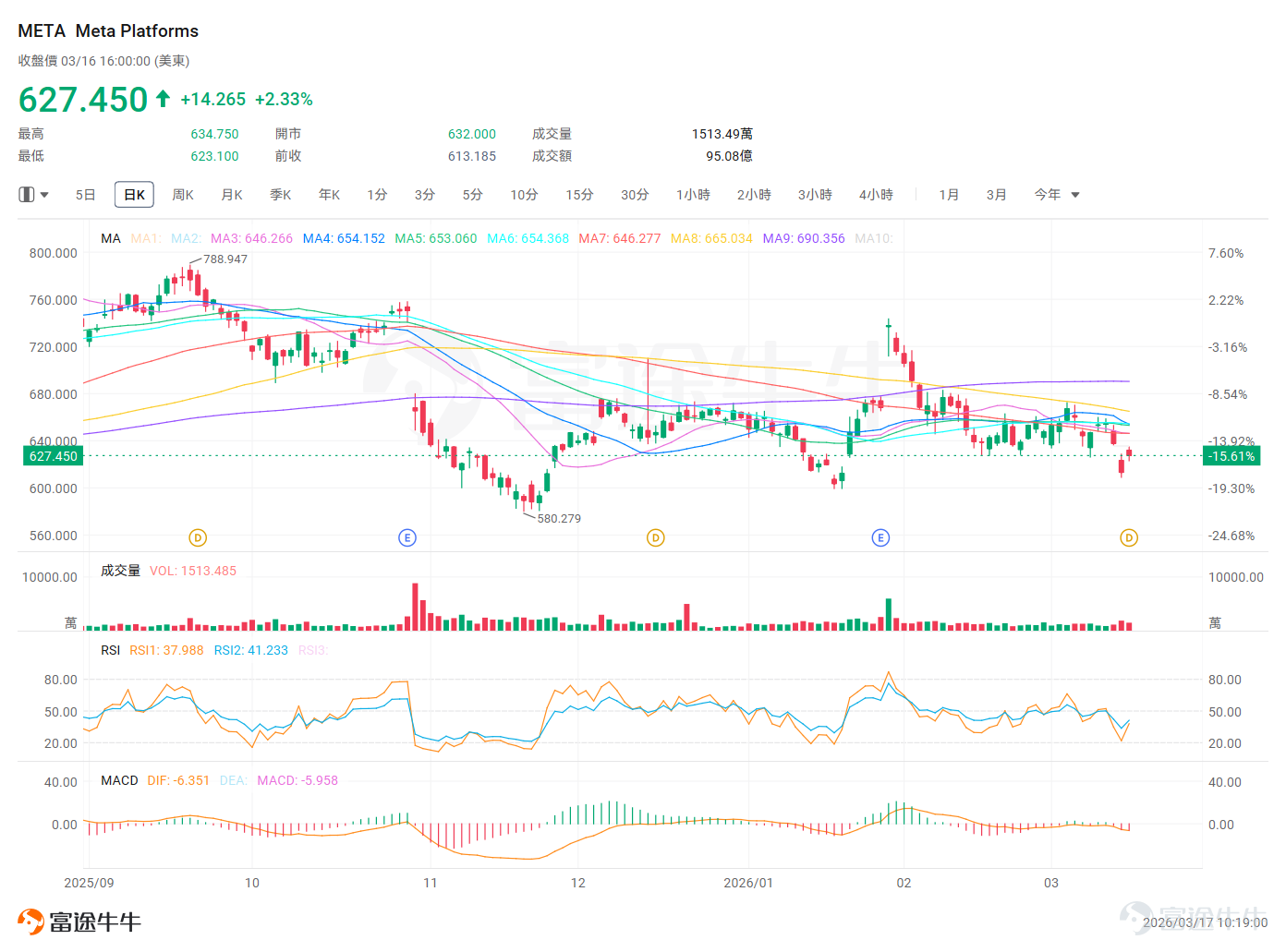This screenshot has width=1286, height=952.
Task: Switch to 年K yearly chart
Action: [x=330, y=195]
